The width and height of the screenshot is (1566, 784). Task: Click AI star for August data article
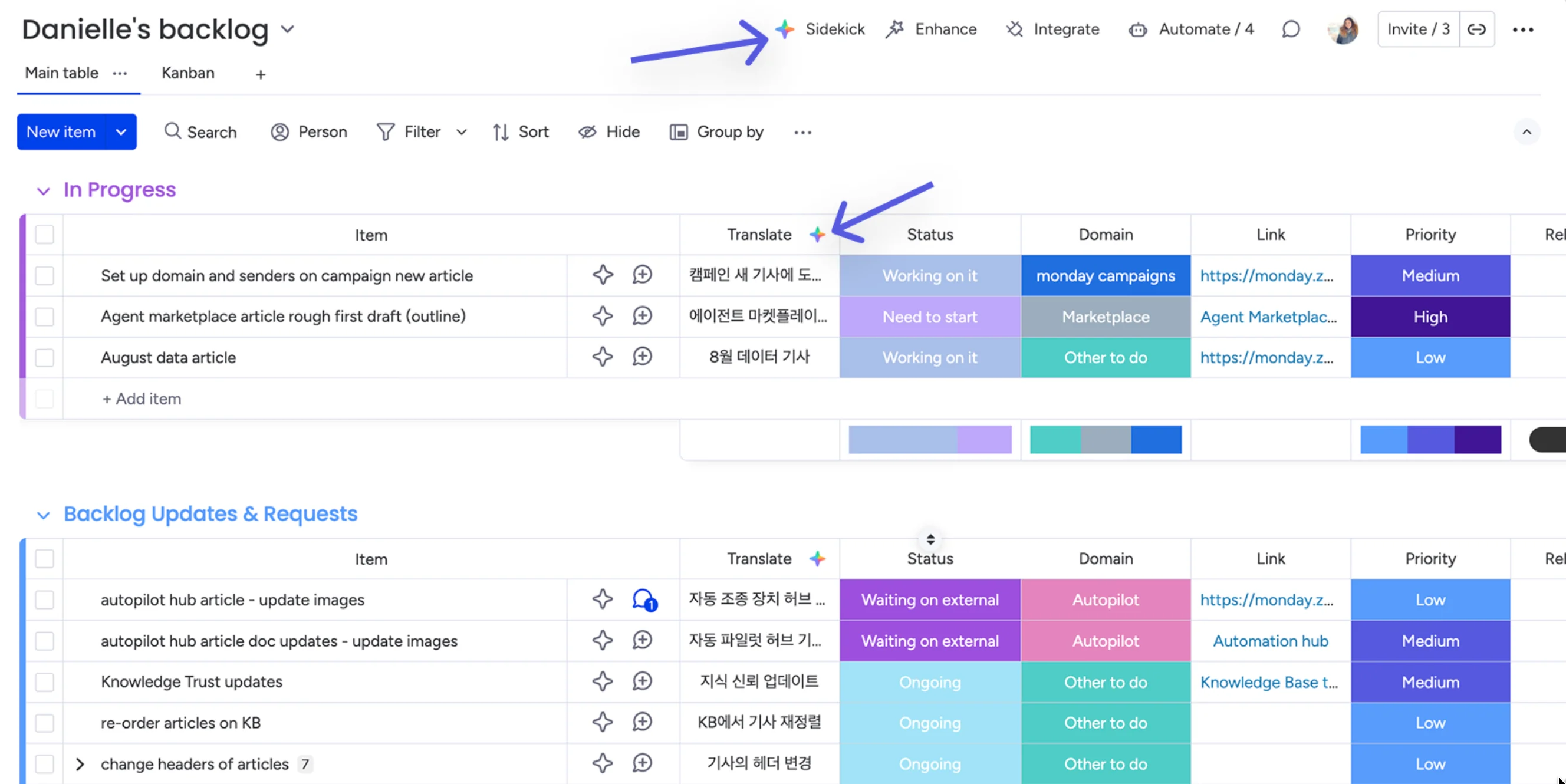[x=603, y=357]
